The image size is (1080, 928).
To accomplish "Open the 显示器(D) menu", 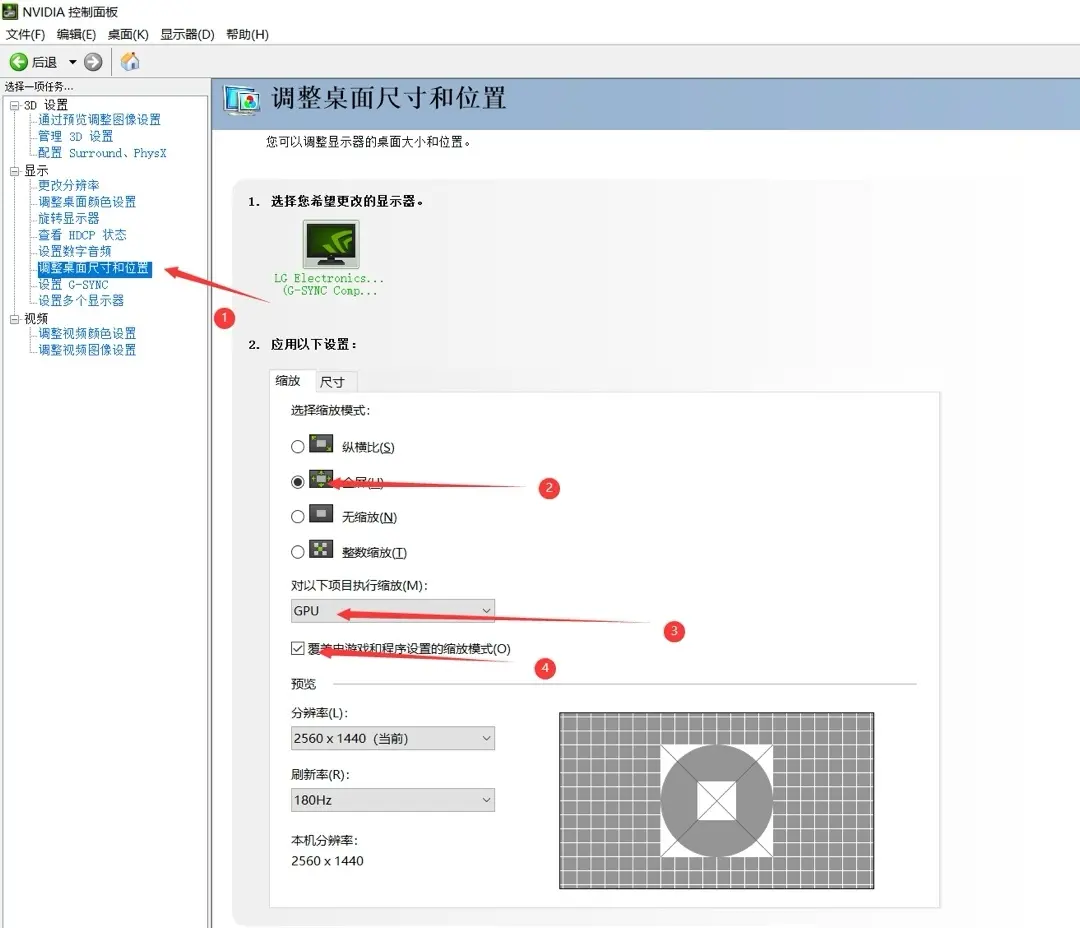I will point(187,34).
